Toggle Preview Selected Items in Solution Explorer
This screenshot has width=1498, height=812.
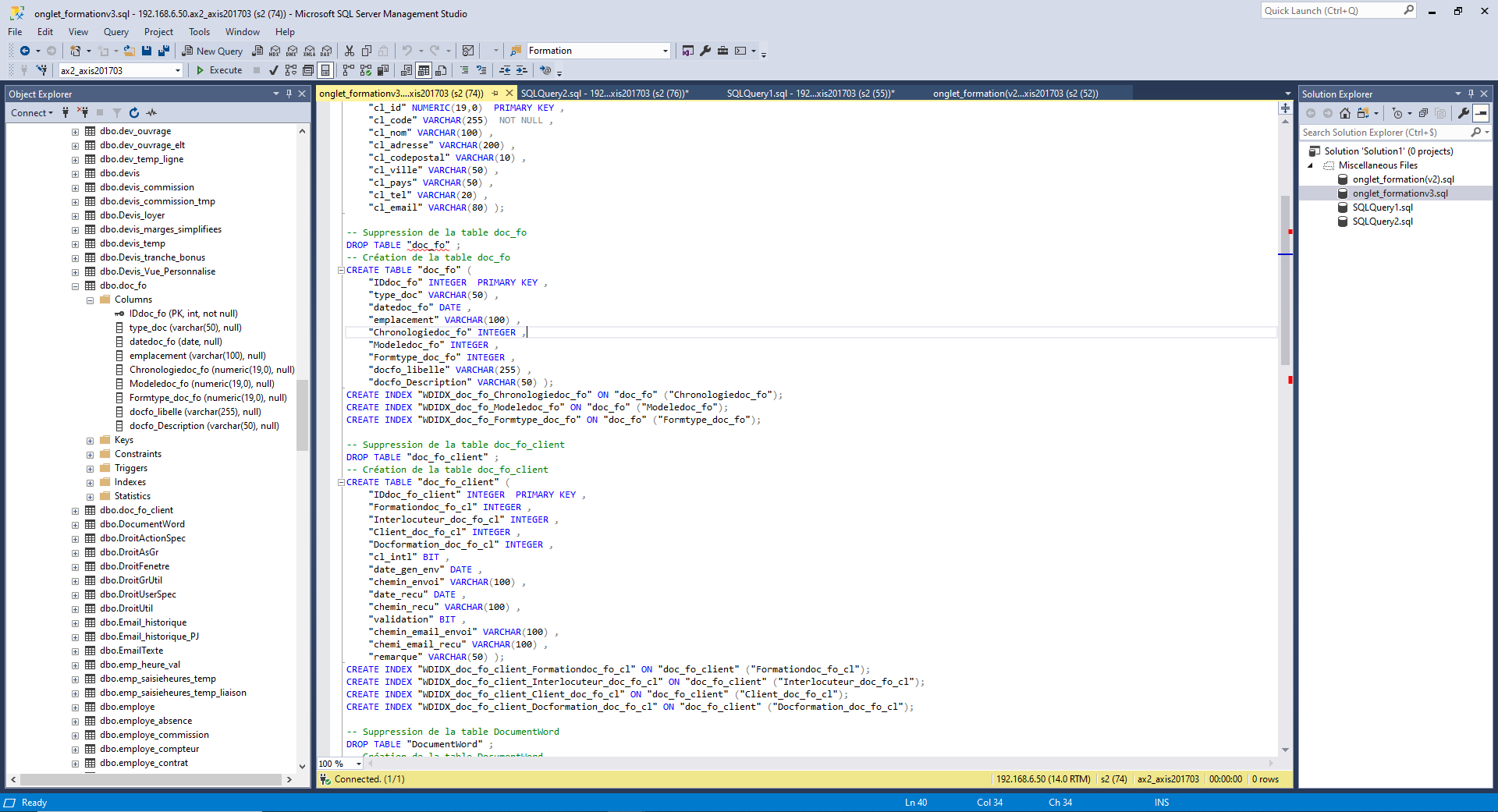(1481, 113)
